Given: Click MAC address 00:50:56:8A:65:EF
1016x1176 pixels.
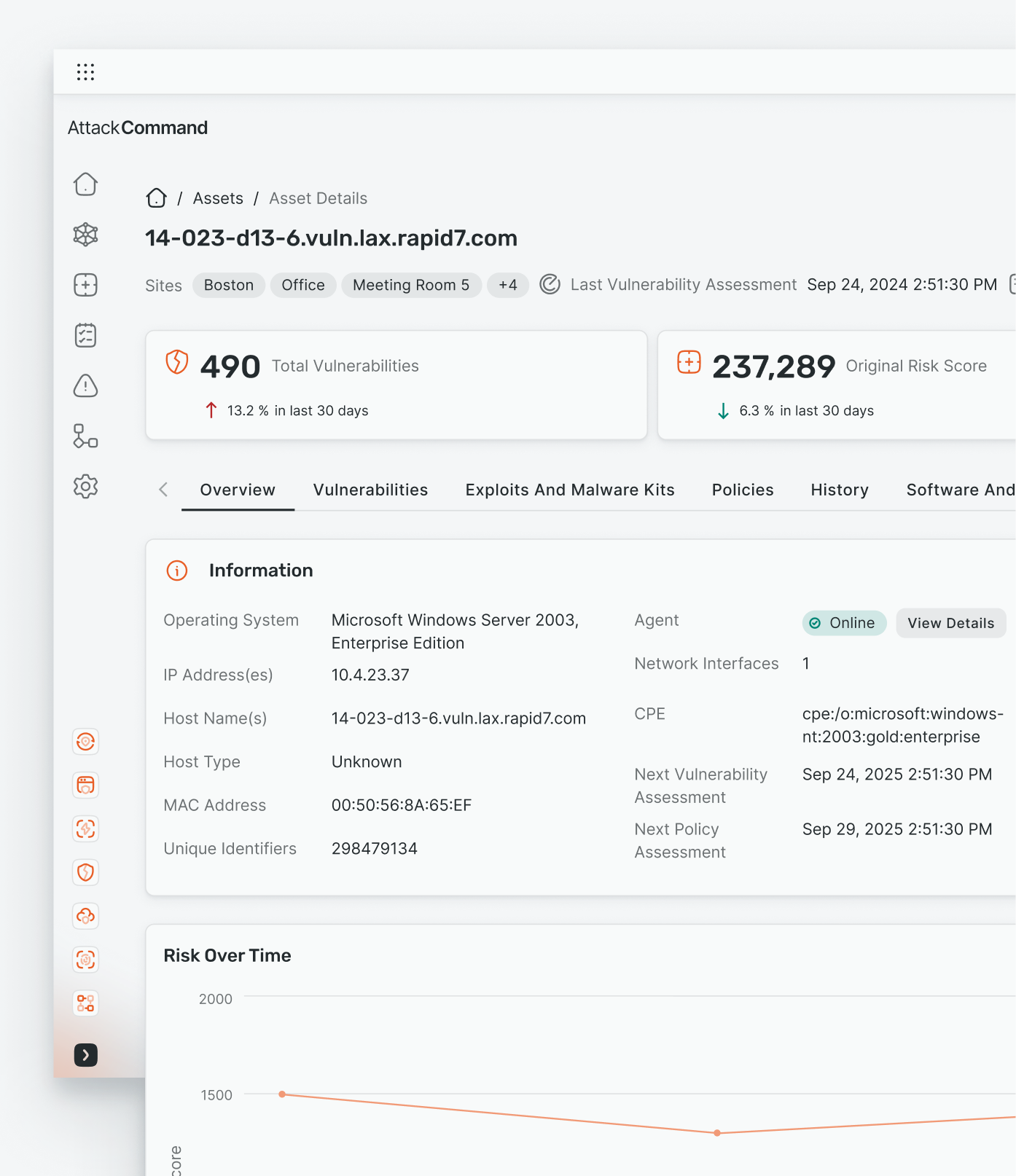Looking at the screenshot, I should click(x=402, y=805).
